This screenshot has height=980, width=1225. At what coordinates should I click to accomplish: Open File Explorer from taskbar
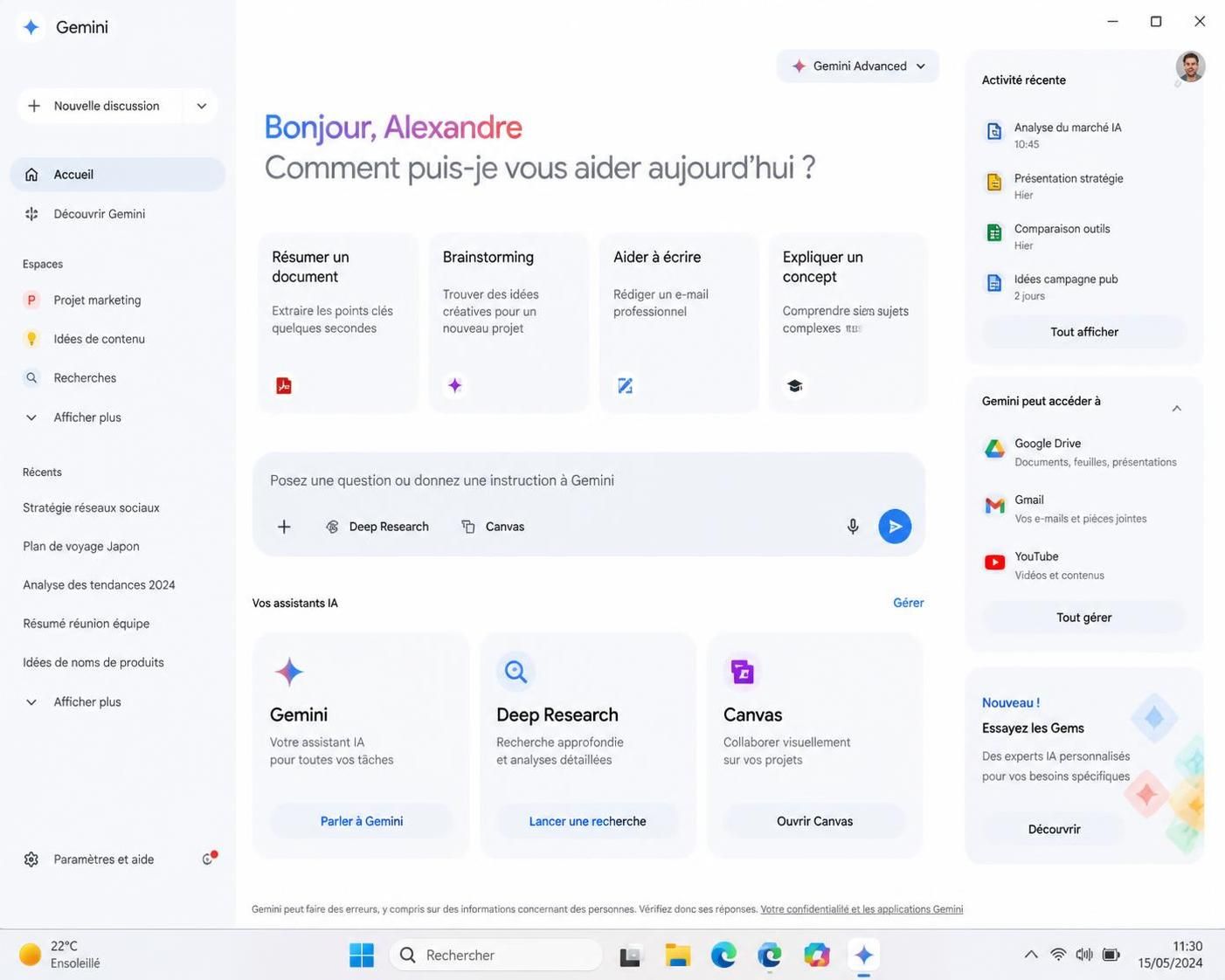pyautogui.click(x=677, y=956)
